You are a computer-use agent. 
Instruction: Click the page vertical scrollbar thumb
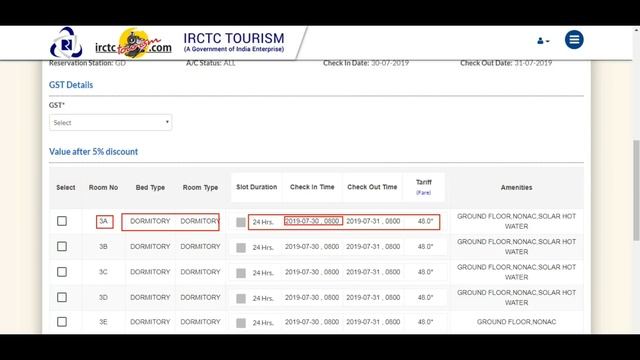[636, 190]
